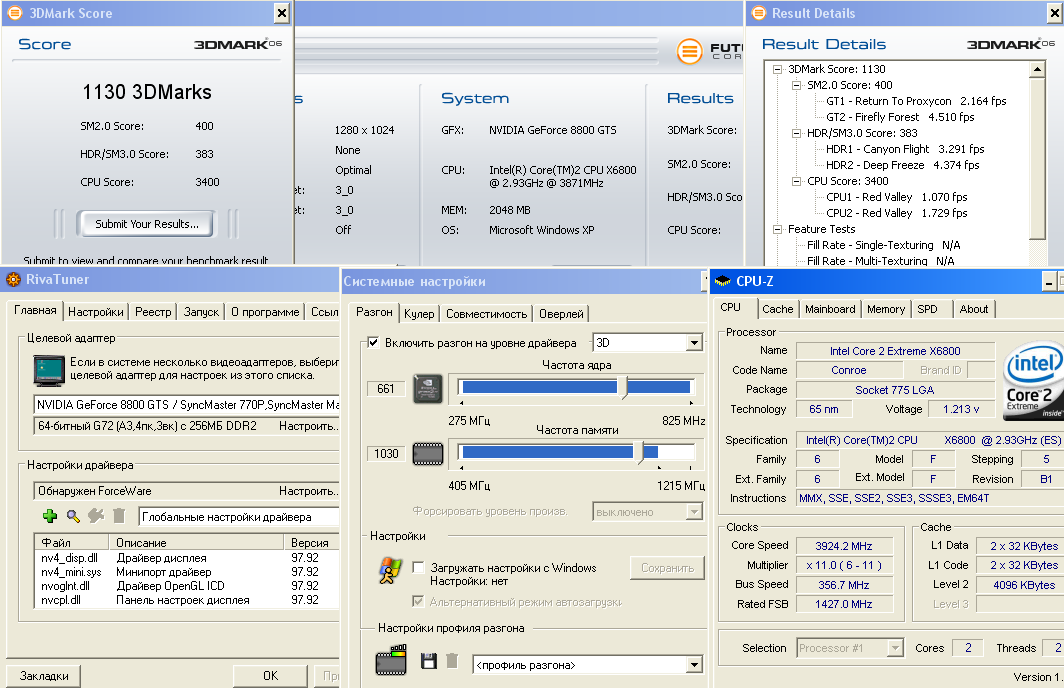Click the 3DMark Score window title icon
1064x688 pixels.
coord(15,13)
